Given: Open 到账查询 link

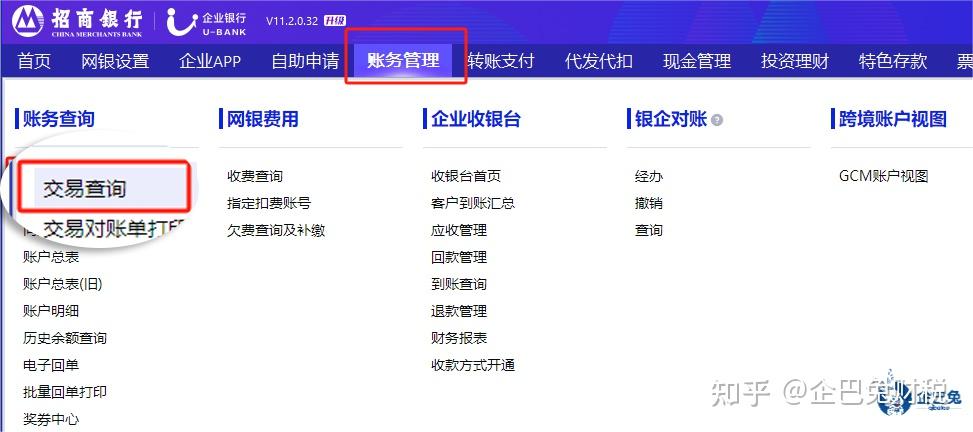Looking at the screenshot, I should pyautogui.click(x=459, y=284).
